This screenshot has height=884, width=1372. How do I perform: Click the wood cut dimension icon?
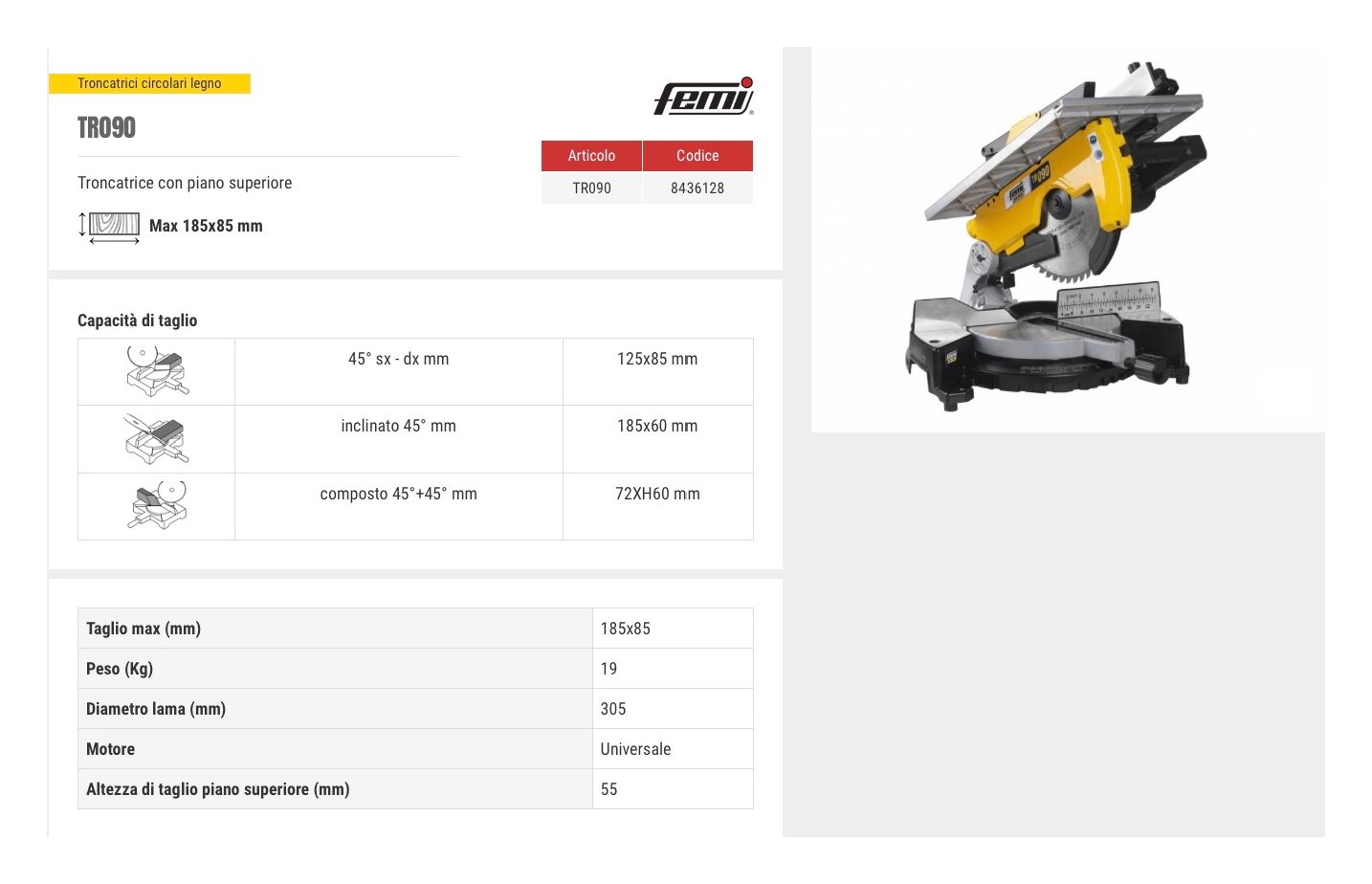(x=109, y=227)
